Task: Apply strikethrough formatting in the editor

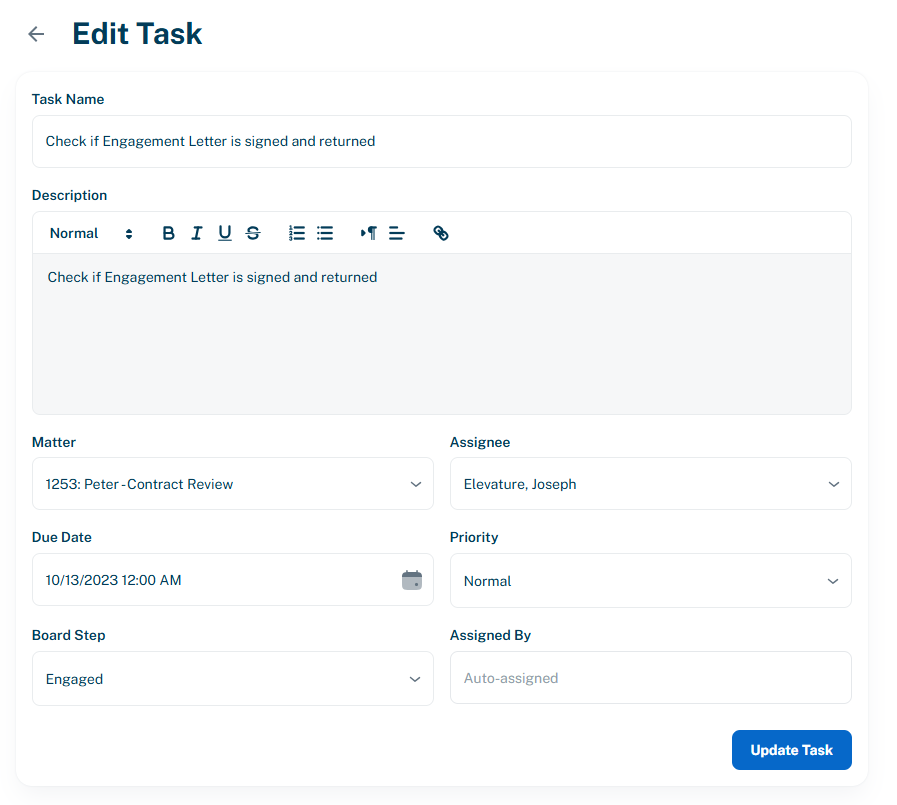Action: (252, 232)
